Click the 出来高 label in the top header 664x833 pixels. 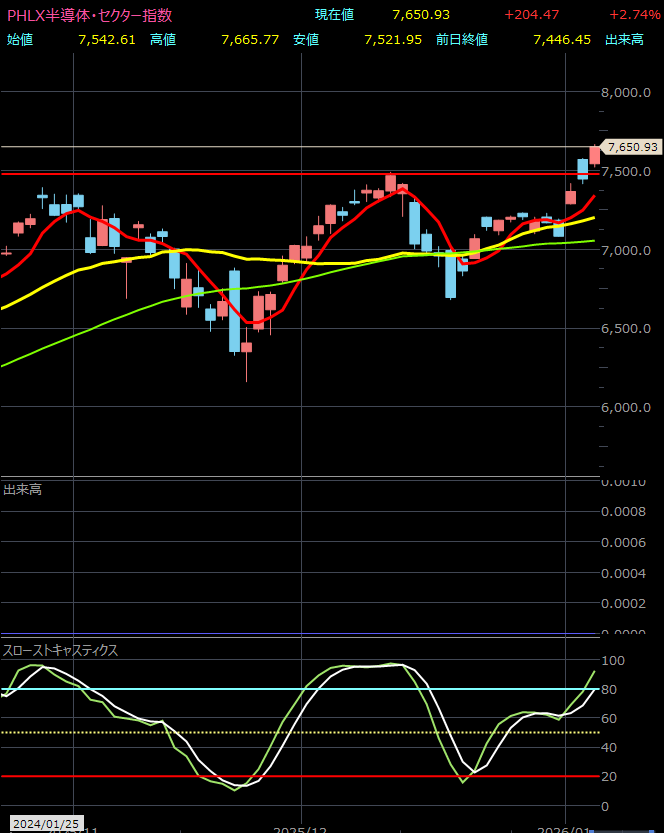[624, 40]
